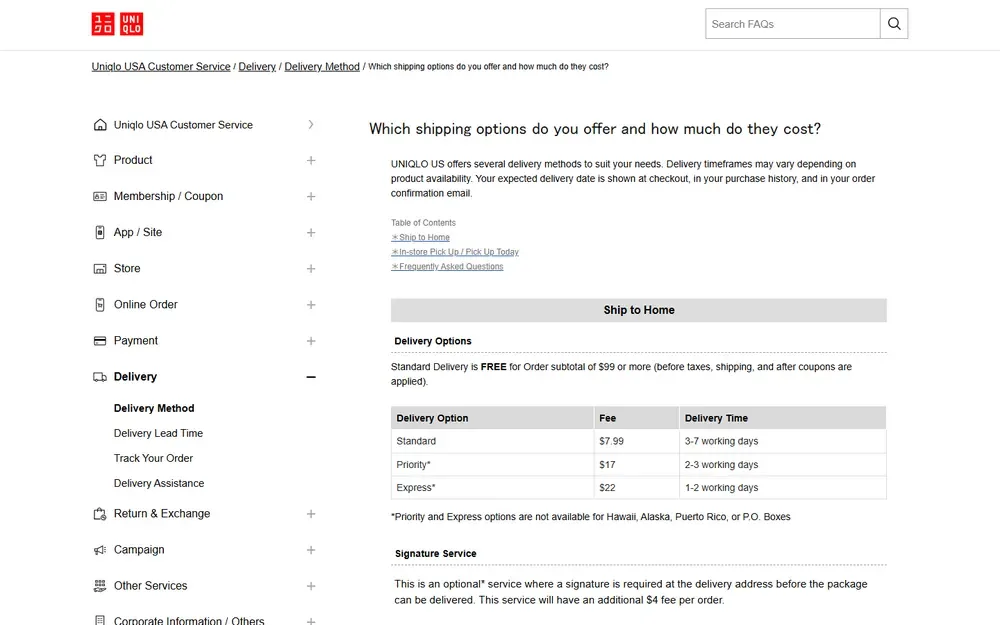Open the Track Your Order page

click(x=153, y=458)
